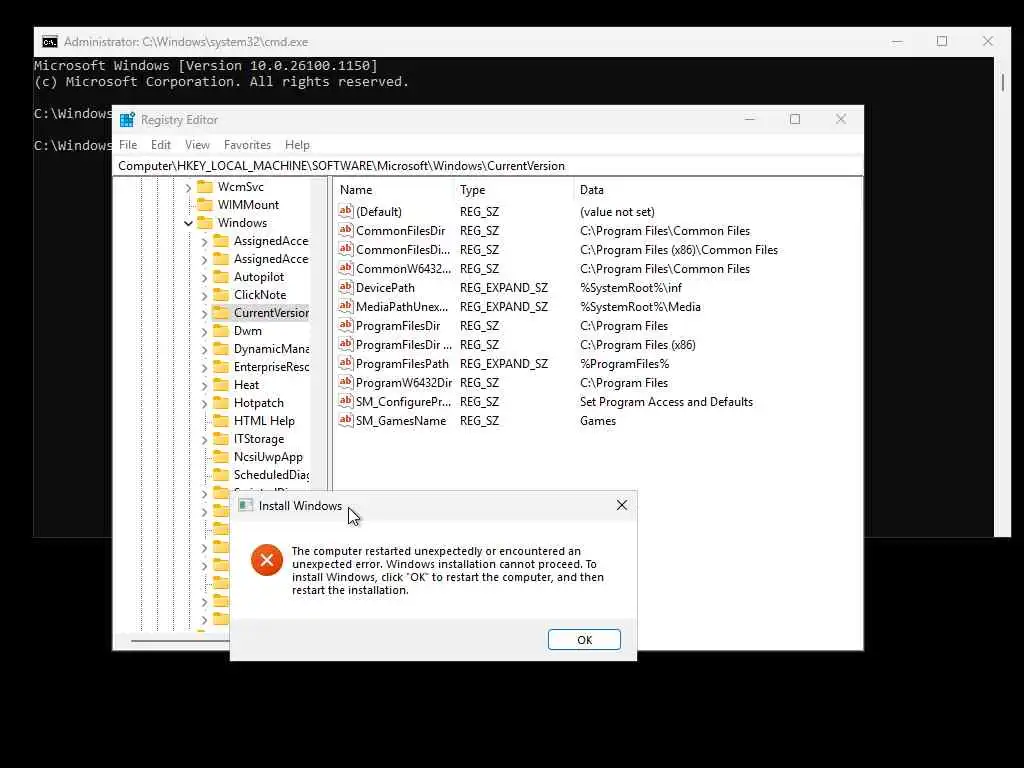Image resolution: width=1024 pixels, height=768 pixels.
Task: Click the data cell 'Games'
Action: [x=598, y=421]
